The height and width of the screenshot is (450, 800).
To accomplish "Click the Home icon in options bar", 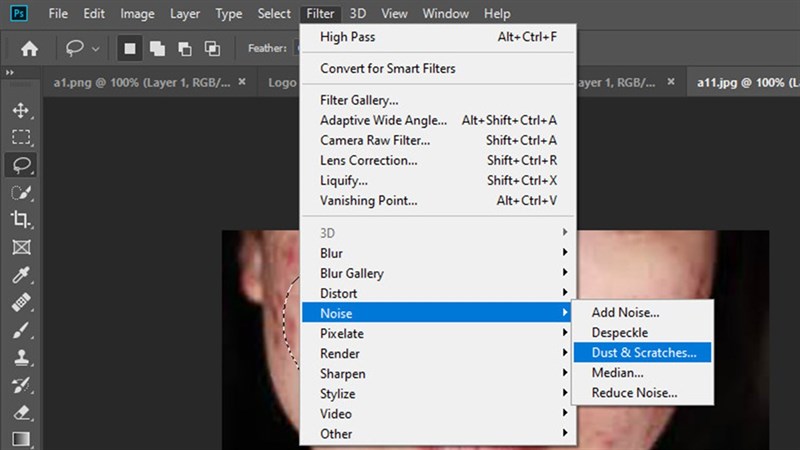I will point(30,48).
